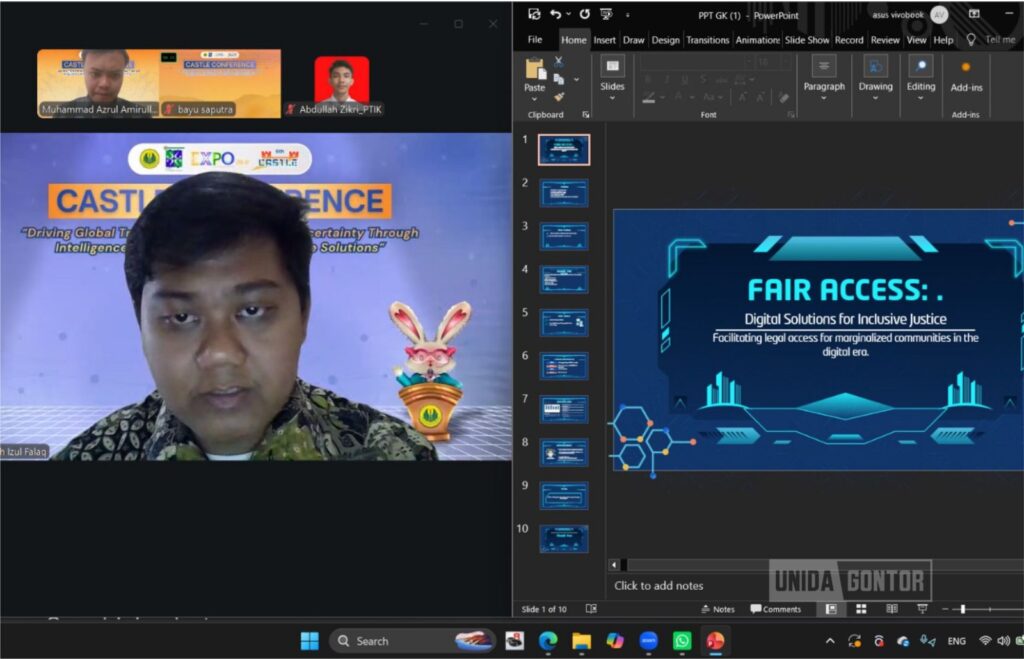Click the Paste clipboard icon
The image size is (1024, 659).
[535, 68]
